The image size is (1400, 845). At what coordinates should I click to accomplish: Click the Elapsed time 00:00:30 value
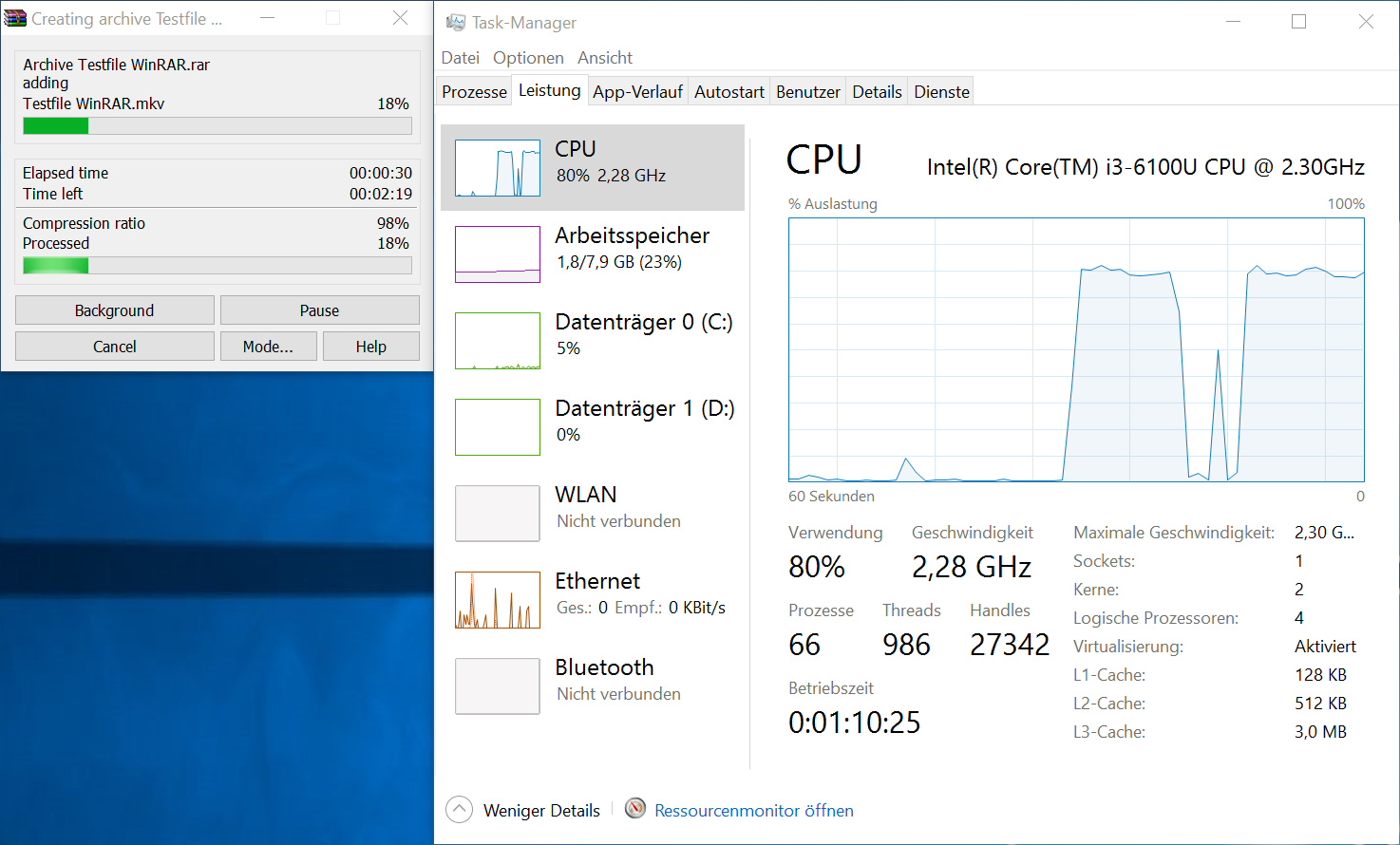tap(381, 173)
